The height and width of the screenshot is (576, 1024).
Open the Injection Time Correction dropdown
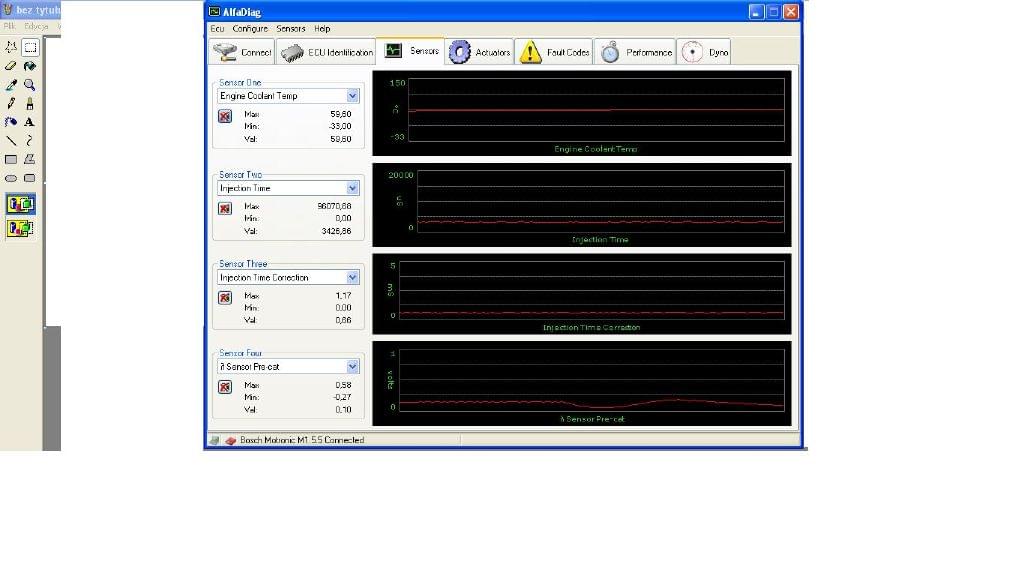coord(353,278)
